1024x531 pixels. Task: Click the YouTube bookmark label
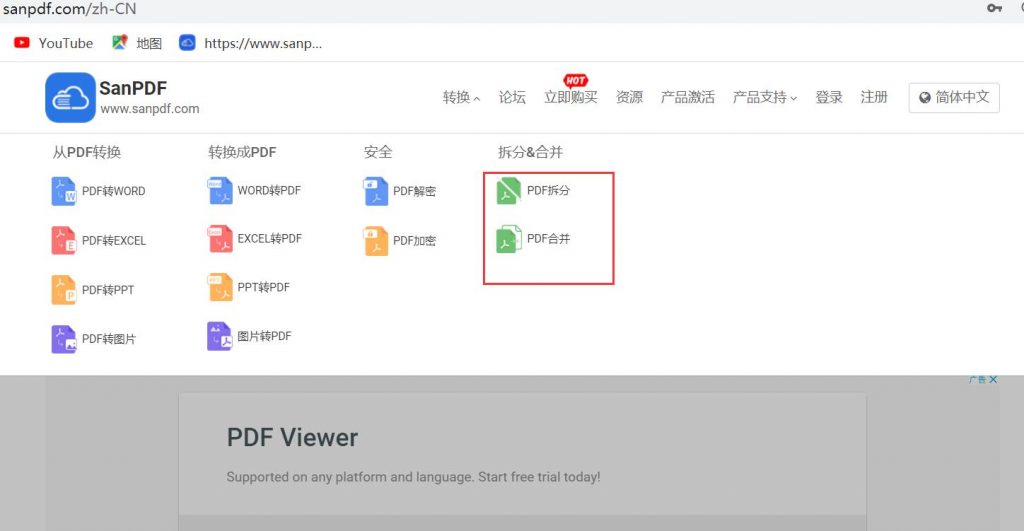point(65,43)
